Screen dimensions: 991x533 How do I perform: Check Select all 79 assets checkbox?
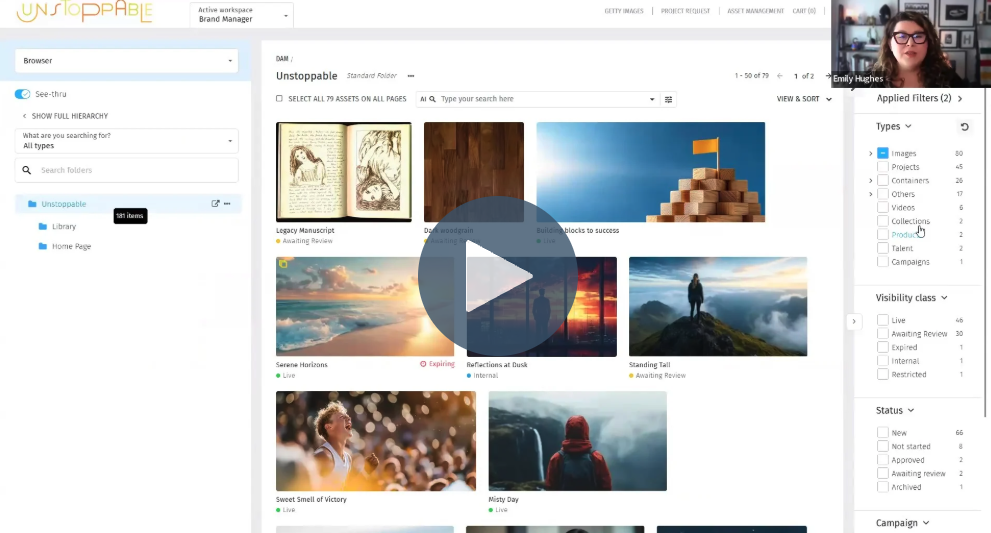[x=279, y=99]
